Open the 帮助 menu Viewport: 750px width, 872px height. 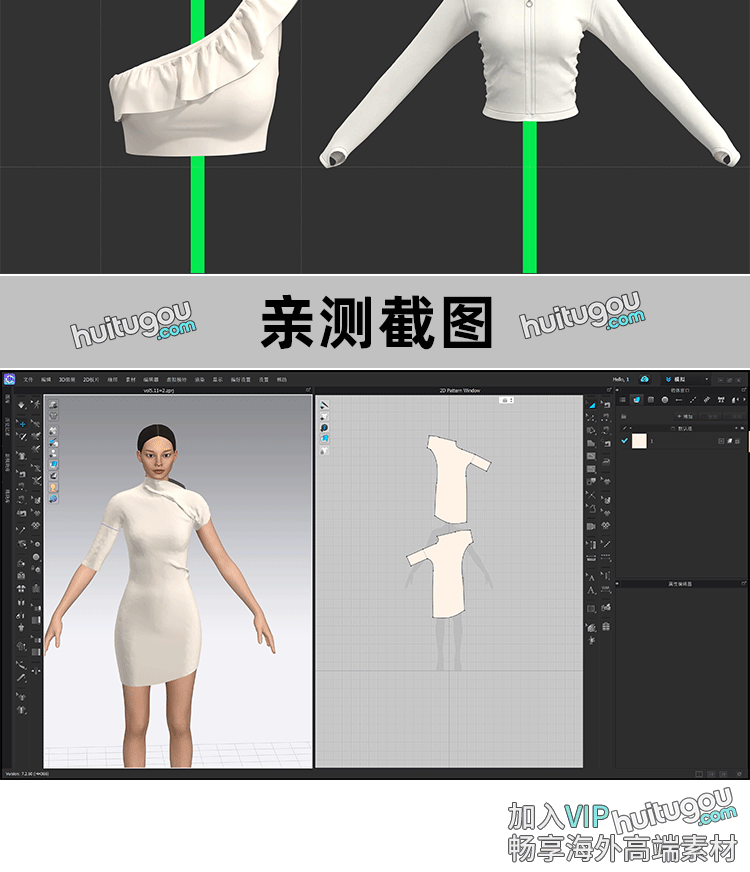pyautogui.click(x=282, y=379)
